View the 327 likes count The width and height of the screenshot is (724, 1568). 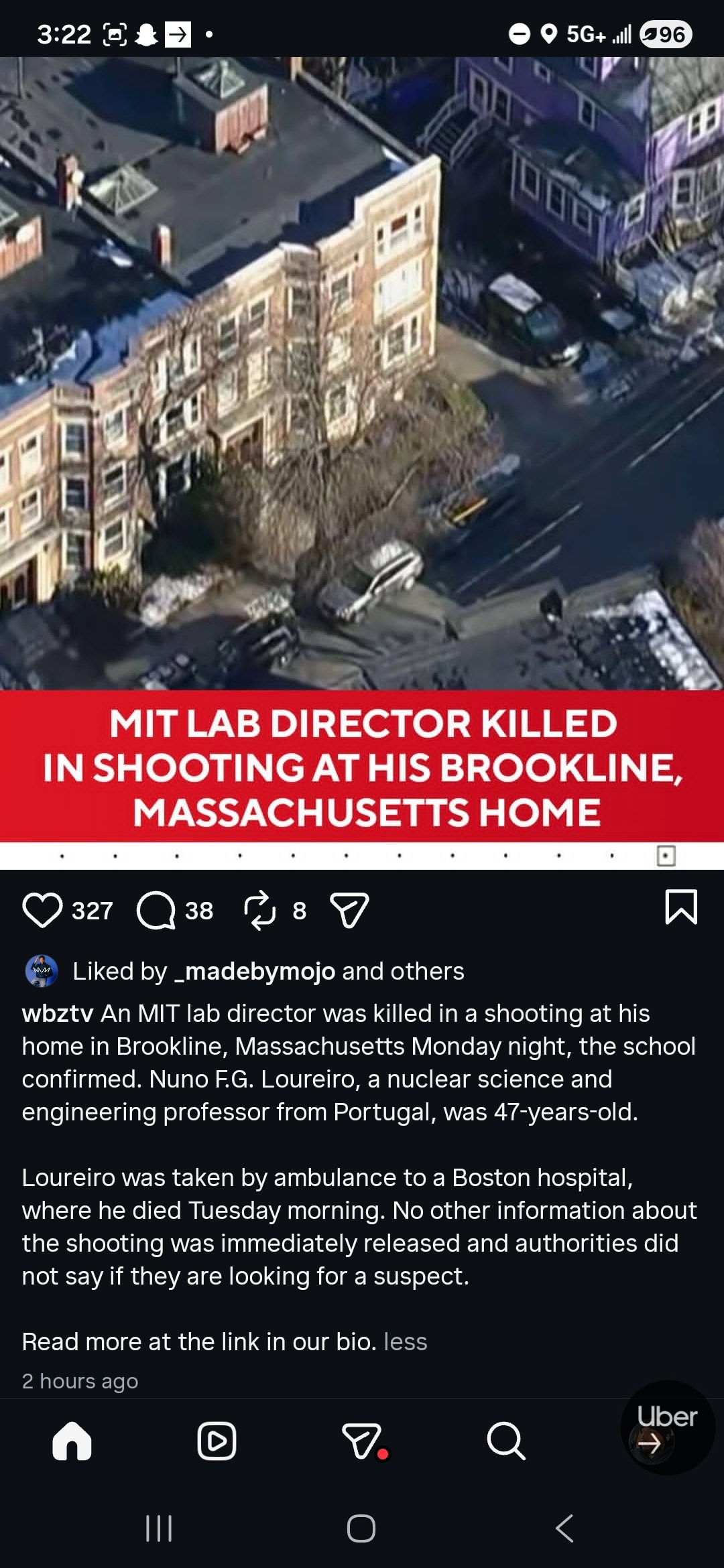93,911
